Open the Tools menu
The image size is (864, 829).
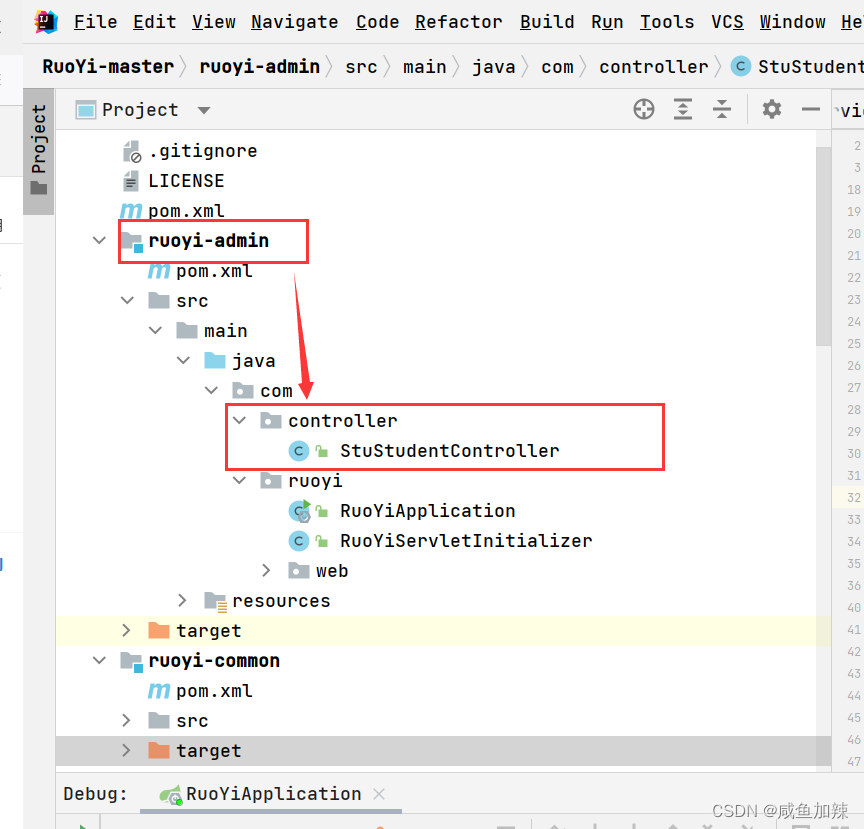667,22
